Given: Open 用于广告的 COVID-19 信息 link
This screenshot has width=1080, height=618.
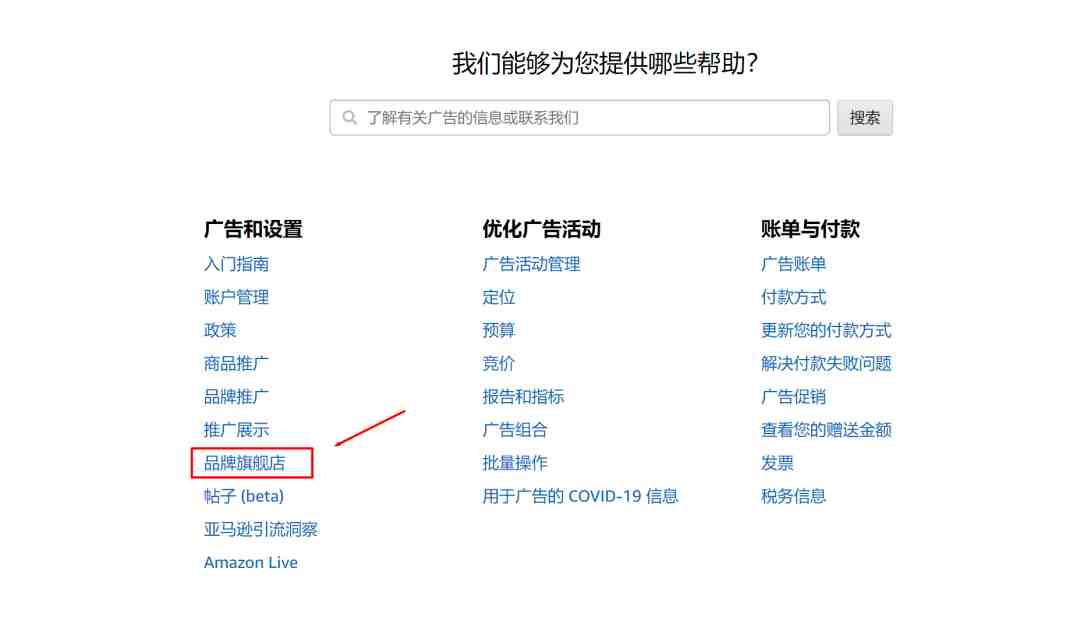Looking at the screenshot, I should point(580,496).
